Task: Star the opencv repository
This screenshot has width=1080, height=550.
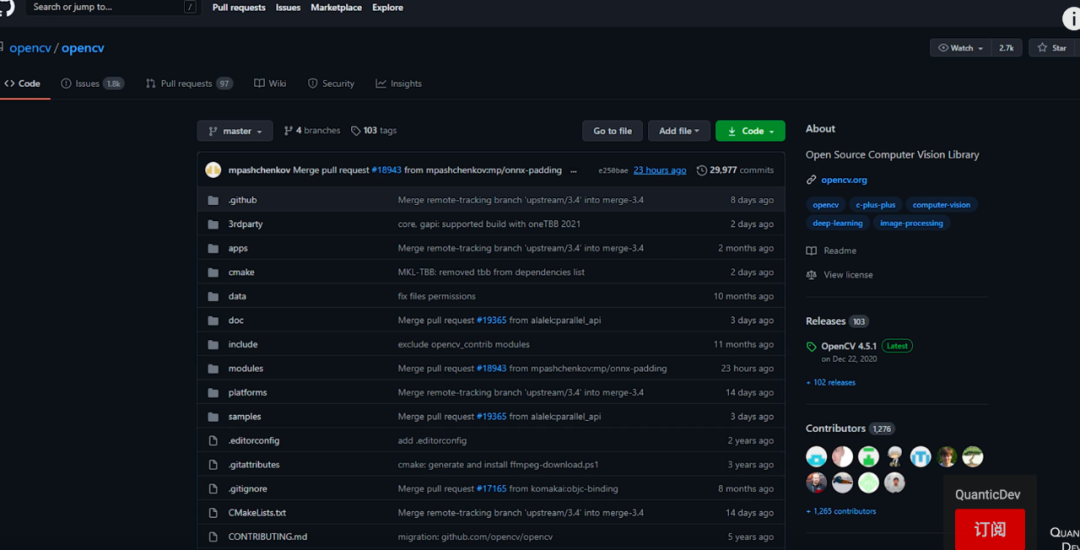Action: (x=1054, y=48)
